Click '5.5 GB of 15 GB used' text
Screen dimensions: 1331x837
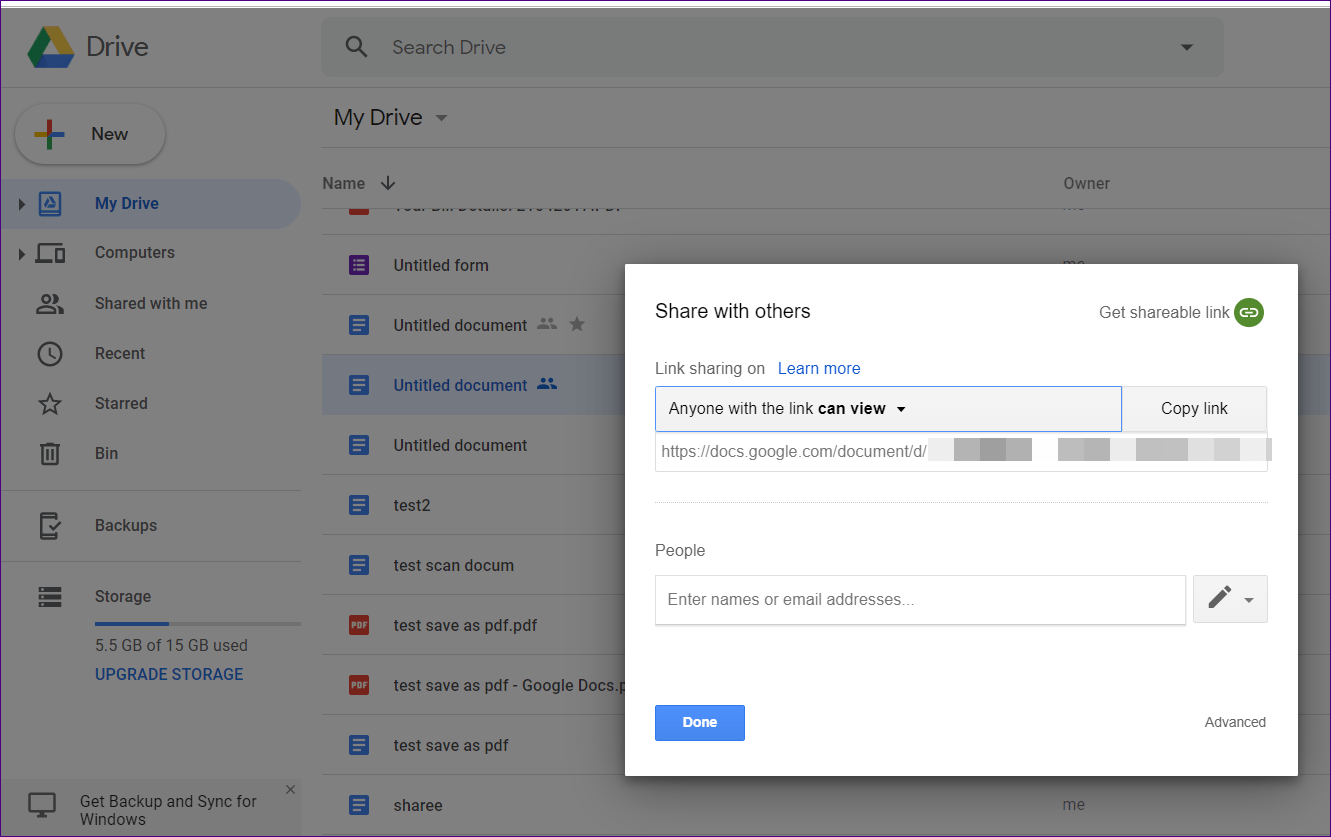tap(171, 645)
